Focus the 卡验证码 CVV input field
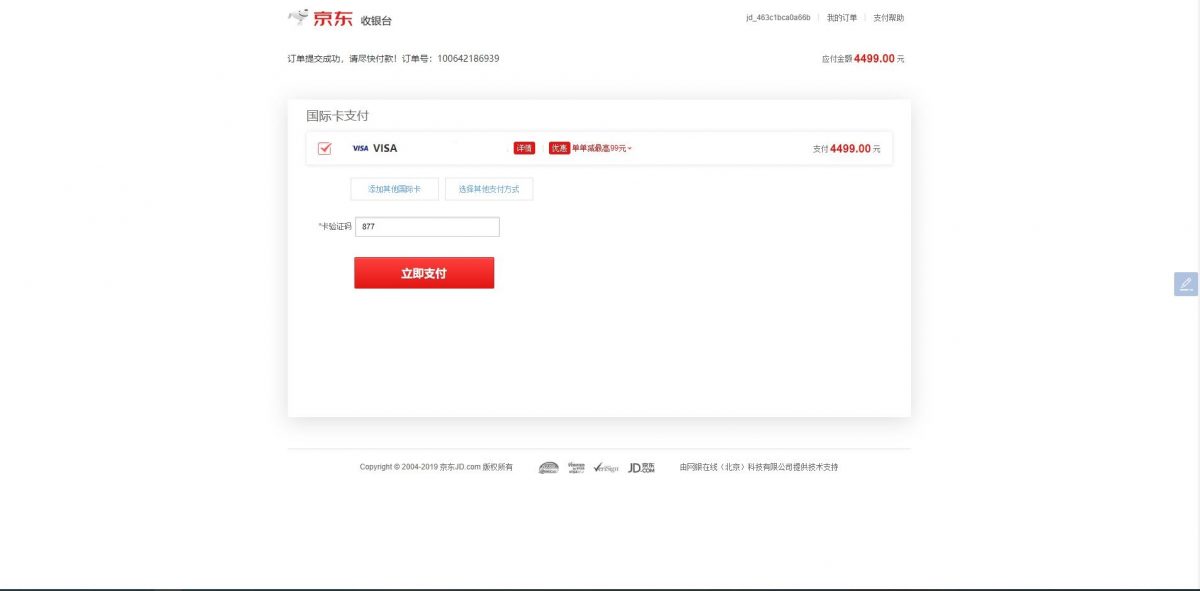The height and width of the screenshot is (591, 1200). (x=427, y=227)
